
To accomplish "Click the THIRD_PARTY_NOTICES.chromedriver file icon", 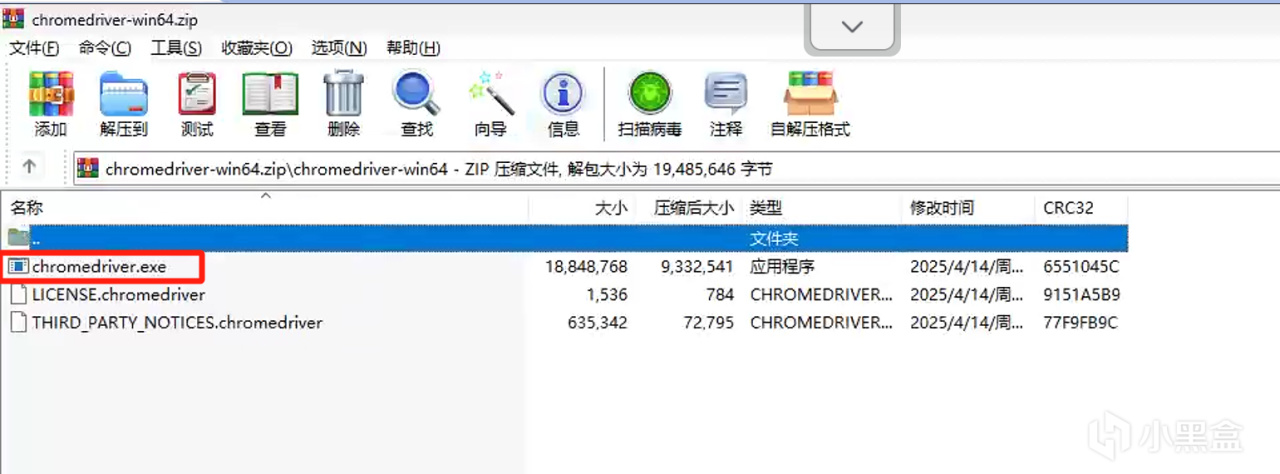I will coord(18,323).
